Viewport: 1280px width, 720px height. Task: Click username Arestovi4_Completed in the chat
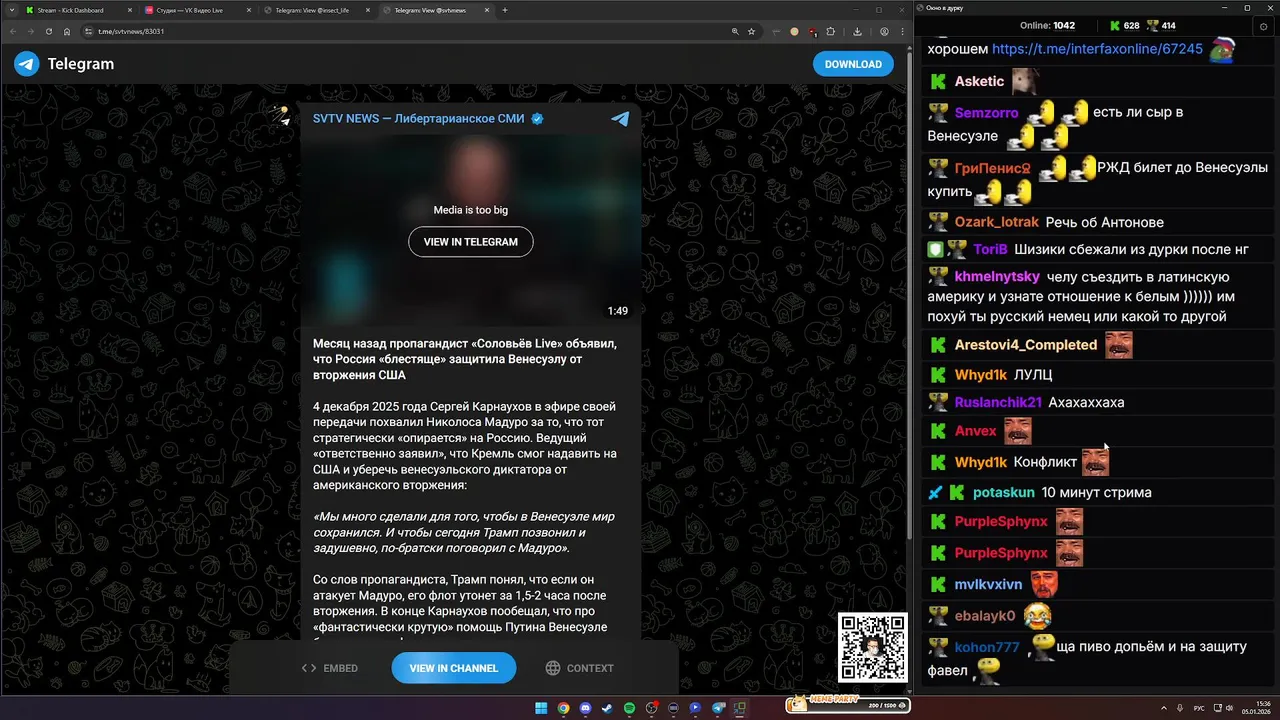1026,345
